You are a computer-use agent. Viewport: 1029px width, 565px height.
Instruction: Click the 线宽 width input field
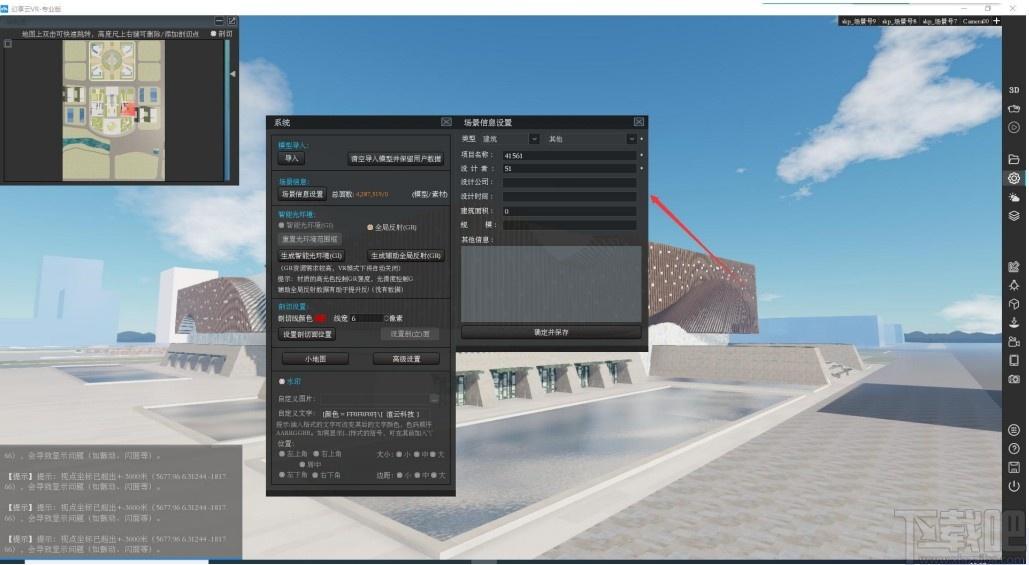(366, 318)
